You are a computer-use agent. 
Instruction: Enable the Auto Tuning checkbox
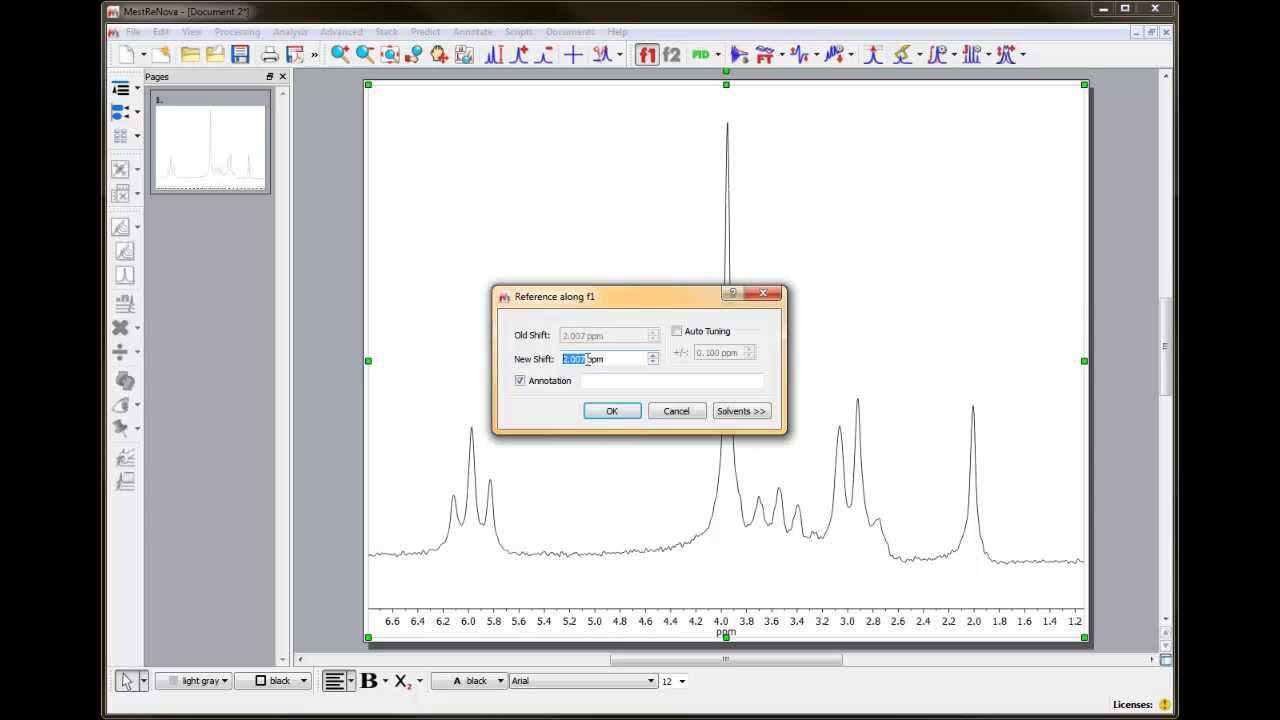(677, 331)
